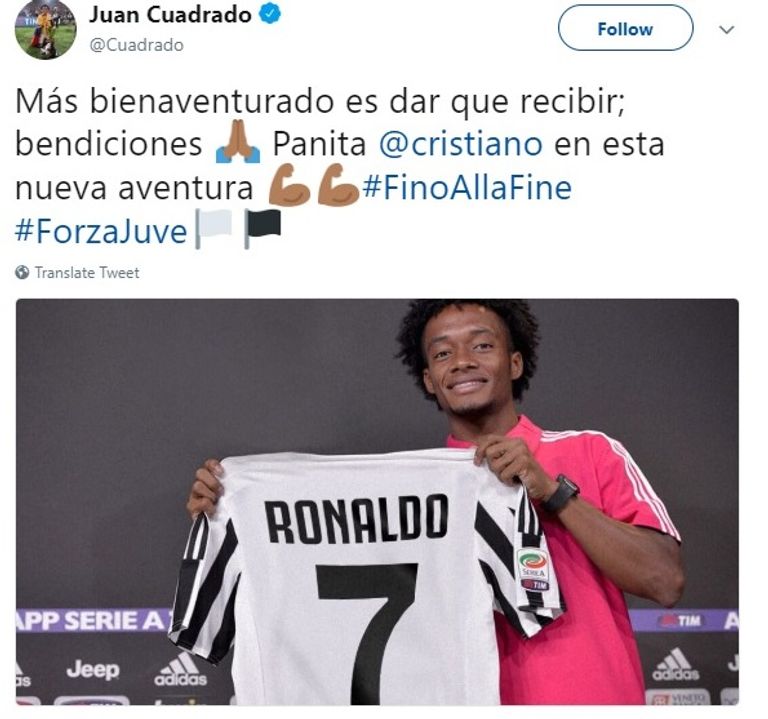This screenshot has height=719, width=768.
Task: Open the @cristiano mention
Action: point(460,144)
